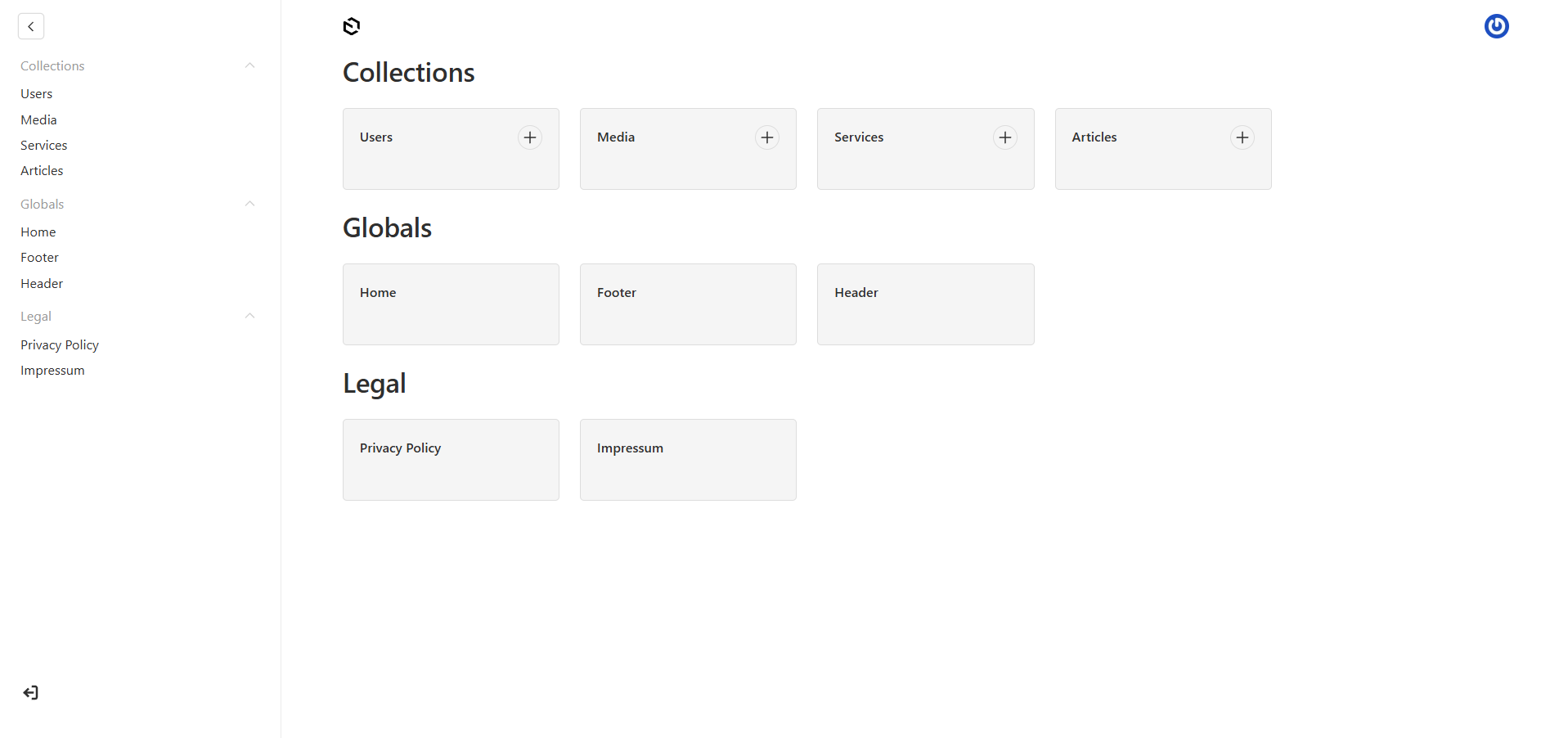1568x738 pixels.
Task: Open the Home global card
Action: [x=451, y=304]
